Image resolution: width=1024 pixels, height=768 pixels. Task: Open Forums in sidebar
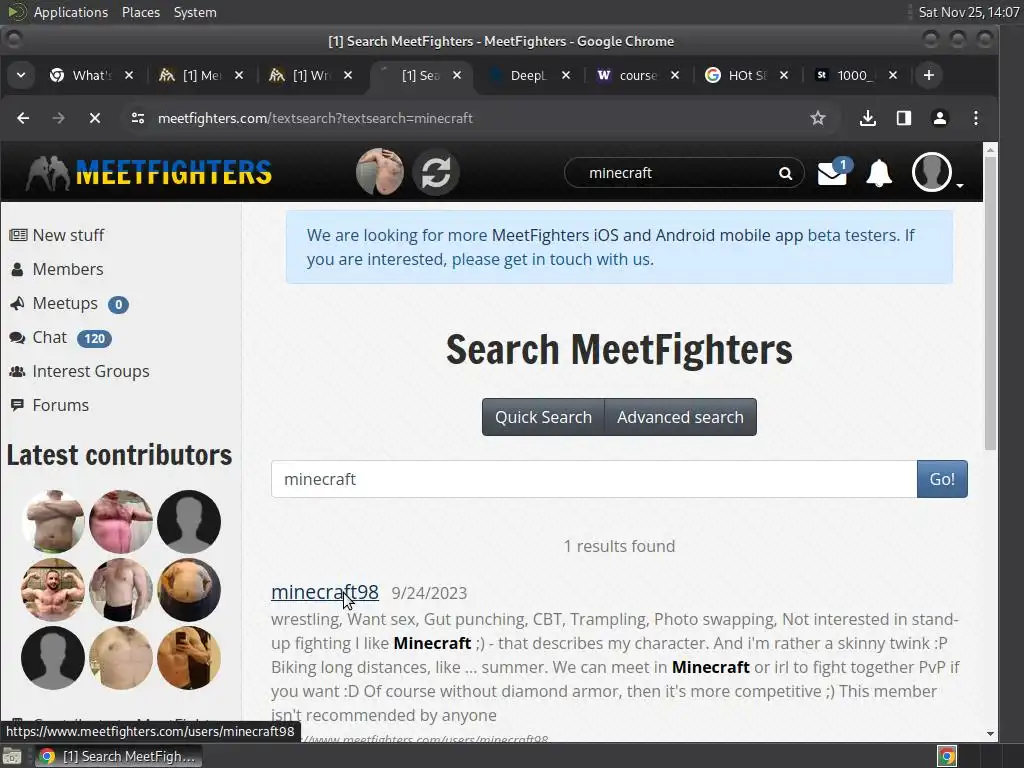(x=61, y=406)
